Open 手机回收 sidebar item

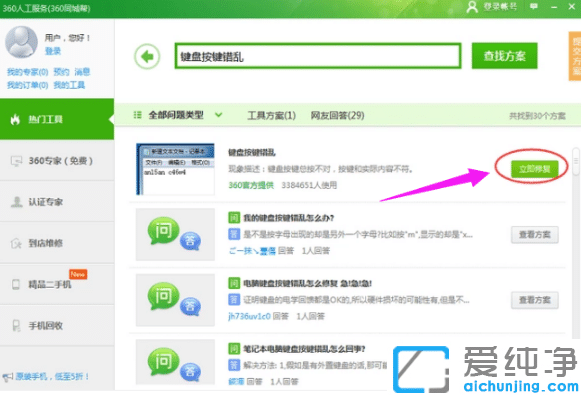(57, 326)
